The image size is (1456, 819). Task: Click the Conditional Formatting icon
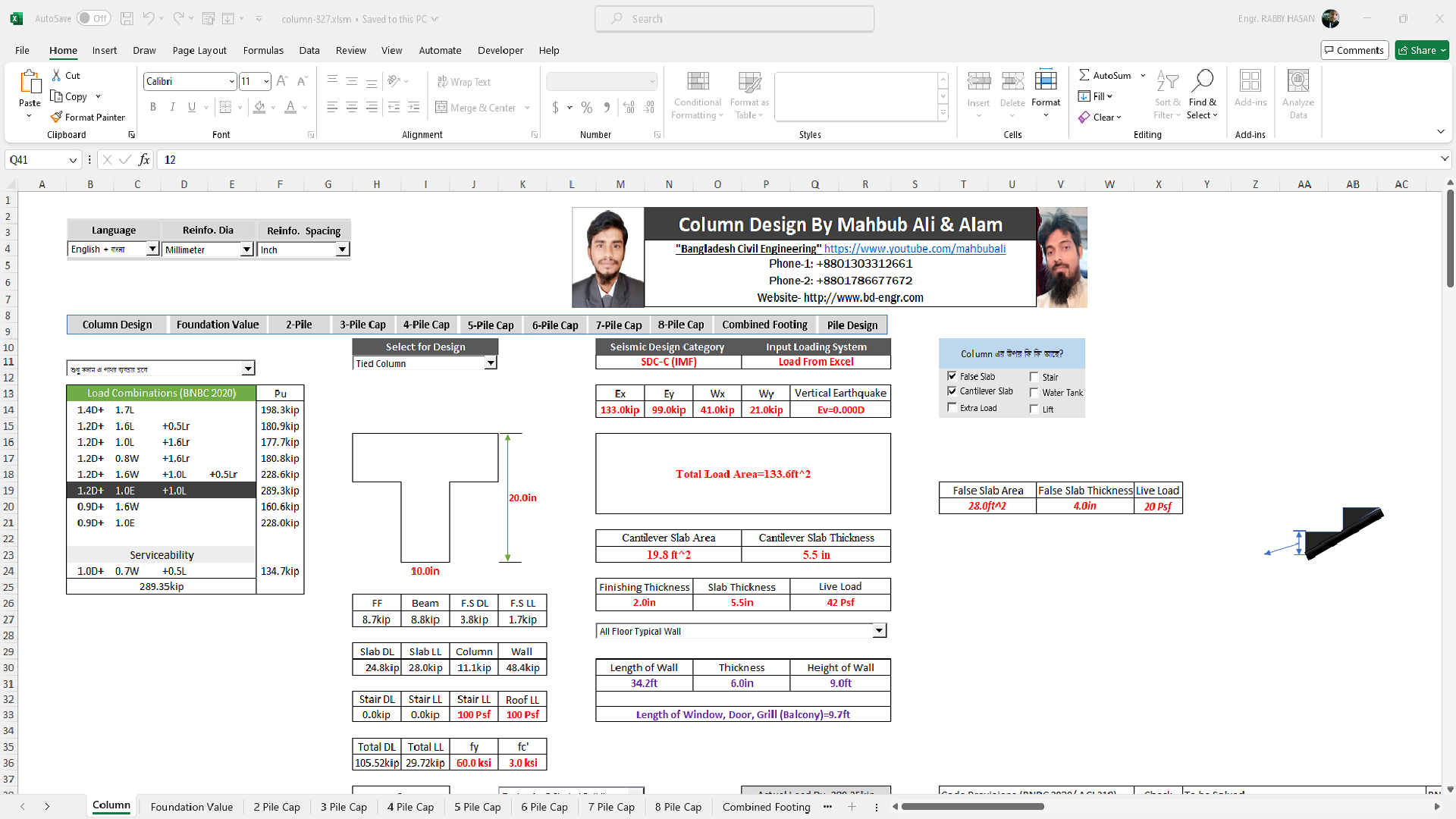coord(698,81)
